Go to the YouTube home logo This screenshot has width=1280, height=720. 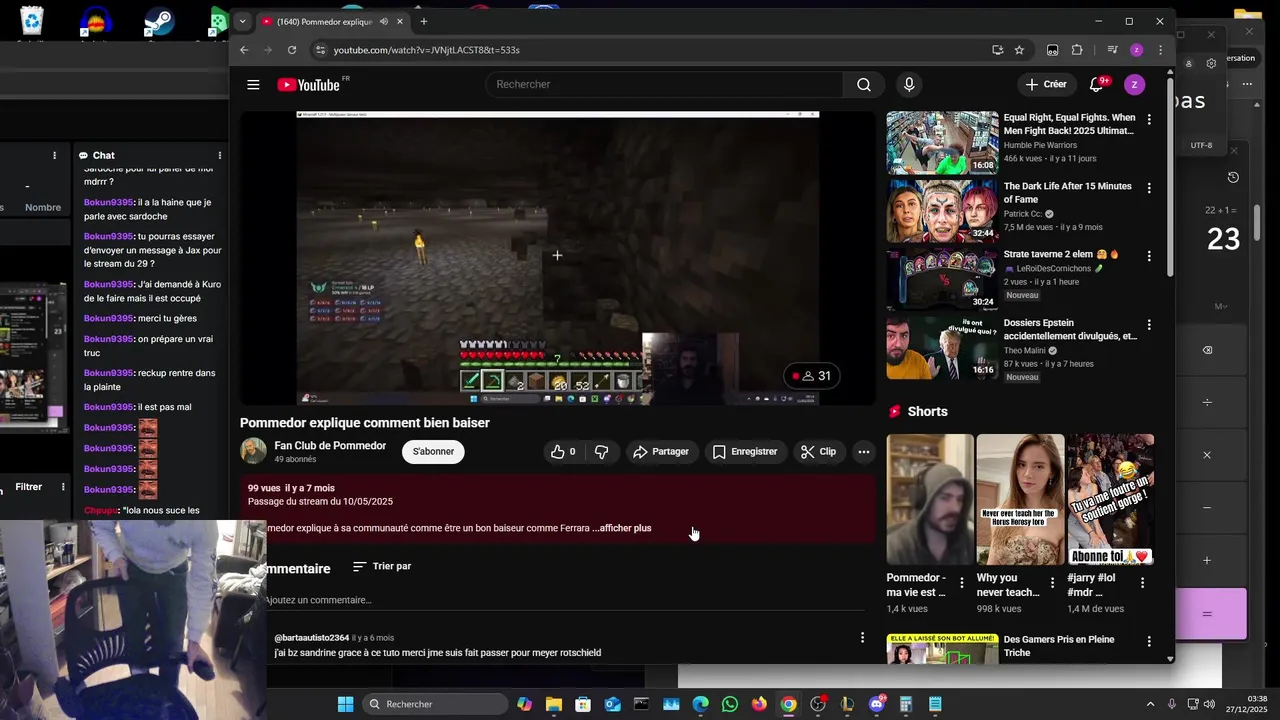(309, 85)
